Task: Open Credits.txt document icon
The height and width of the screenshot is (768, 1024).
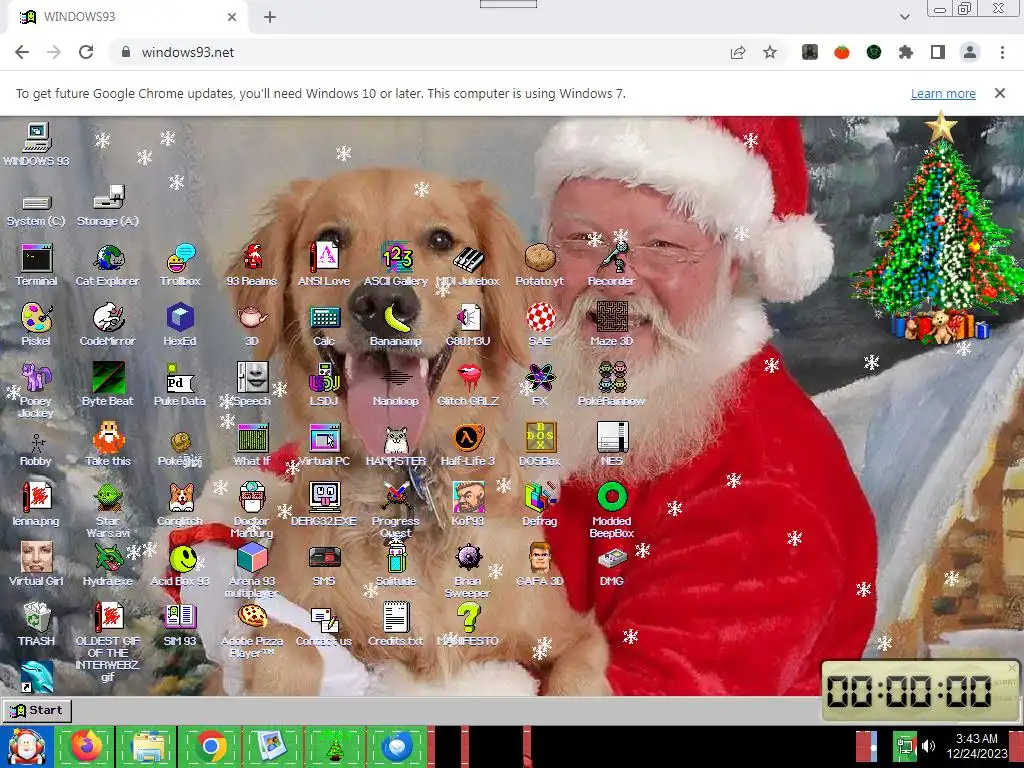Action: 396,624
